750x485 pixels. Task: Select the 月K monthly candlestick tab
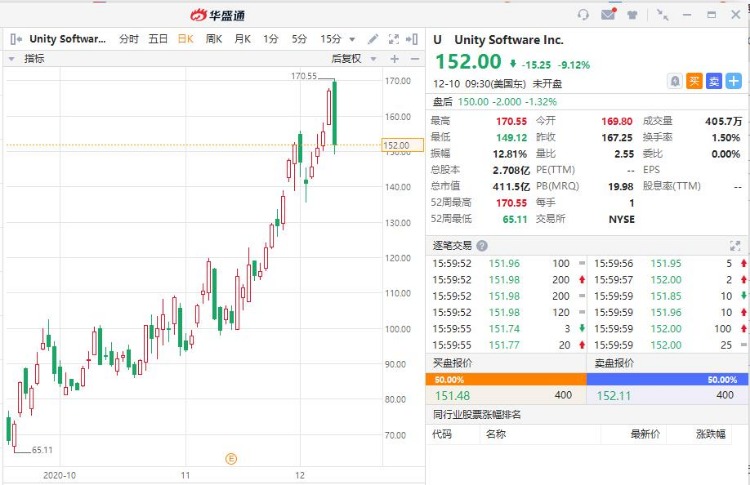point(243,39)
